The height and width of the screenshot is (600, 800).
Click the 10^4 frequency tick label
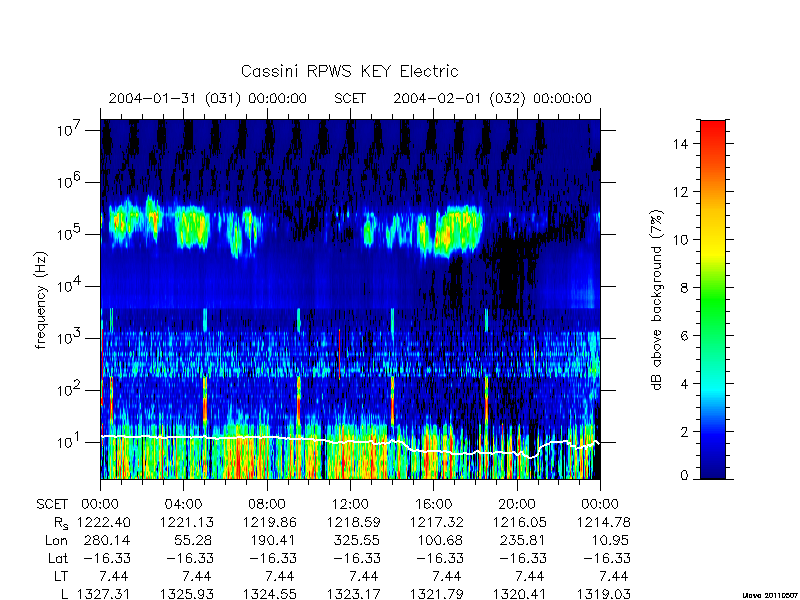(x=69, y=286)
